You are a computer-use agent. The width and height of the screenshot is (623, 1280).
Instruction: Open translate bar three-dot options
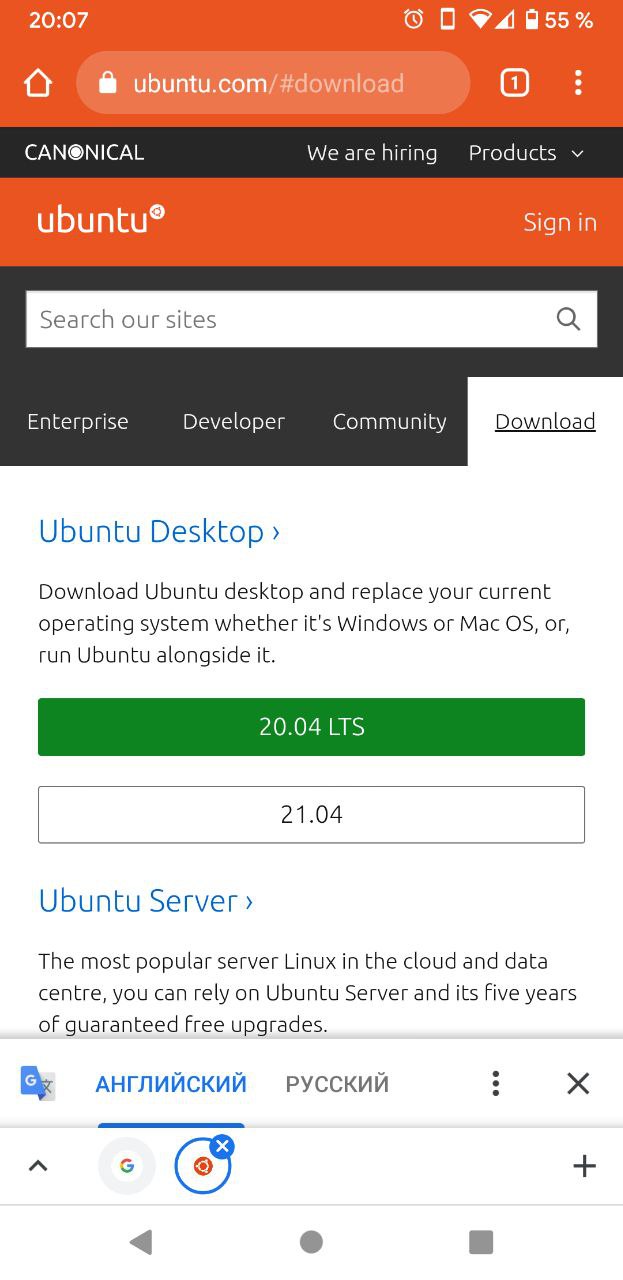[495, 1083]
